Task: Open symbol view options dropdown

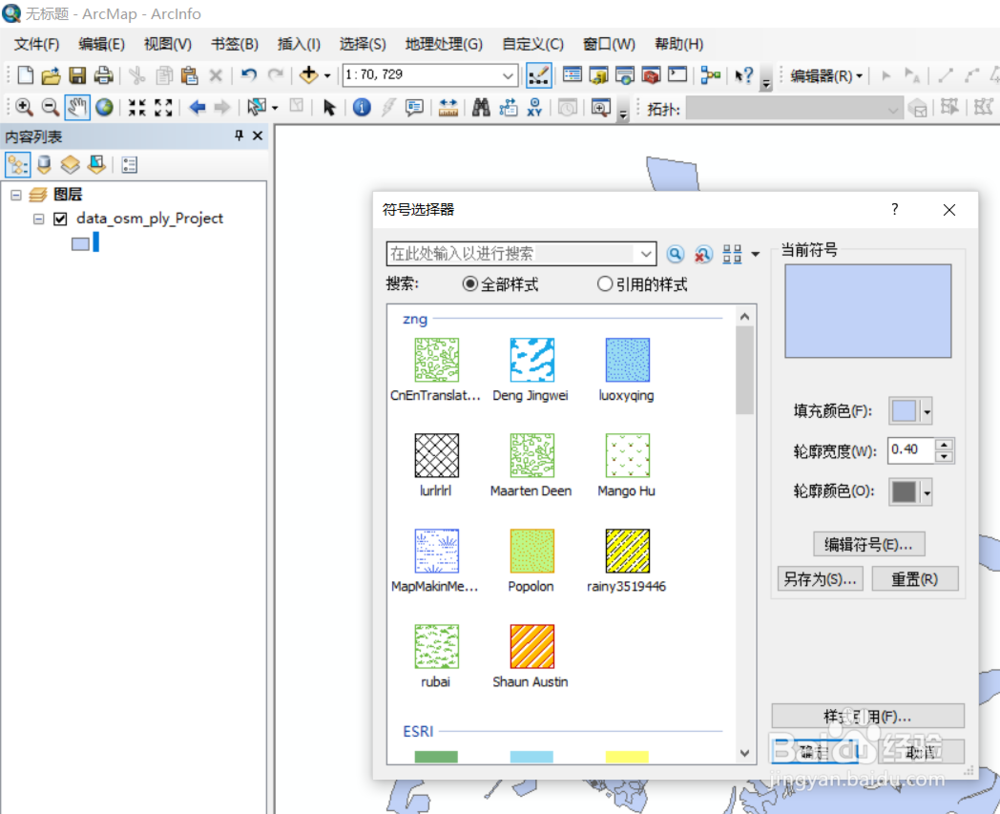Action: (755, 254)
